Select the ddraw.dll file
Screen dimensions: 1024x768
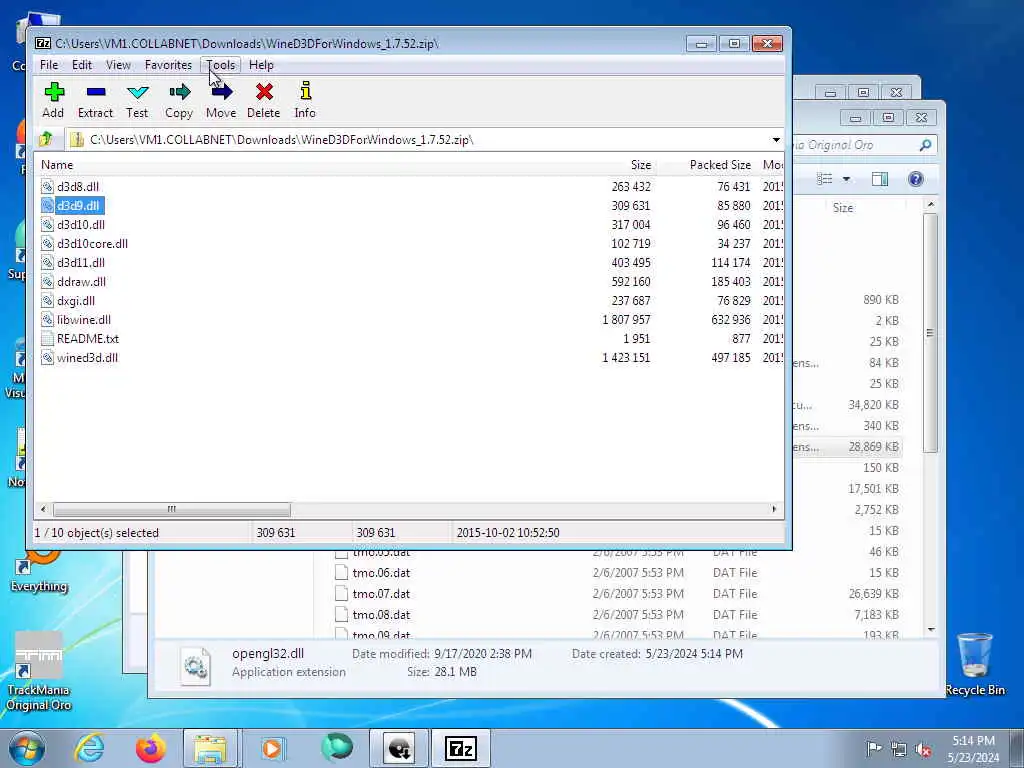click(x=82, y=281)
